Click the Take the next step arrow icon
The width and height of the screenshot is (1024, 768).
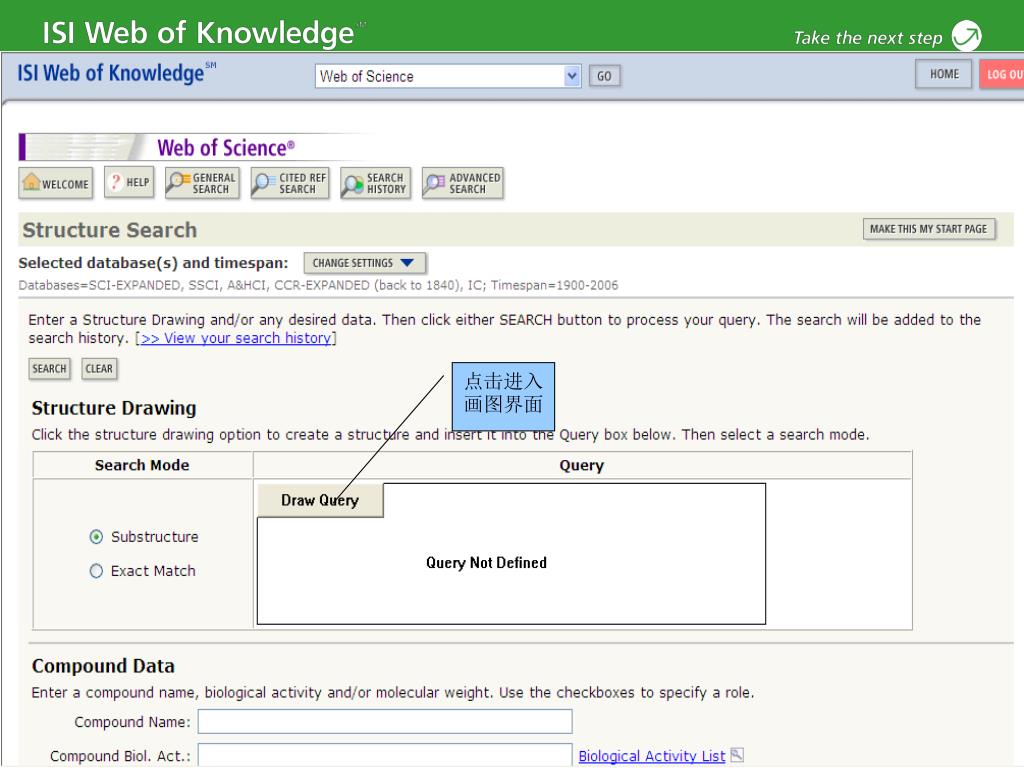tap(966, 36)
